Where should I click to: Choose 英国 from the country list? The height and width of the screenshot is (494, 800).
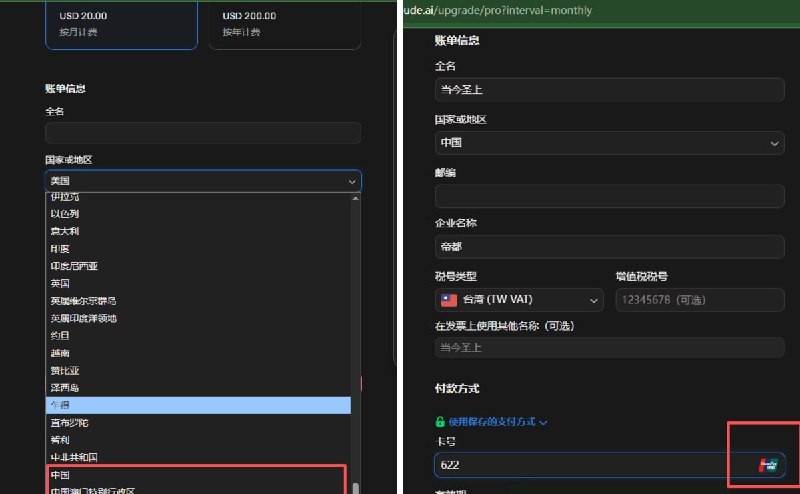pos(198,283)
